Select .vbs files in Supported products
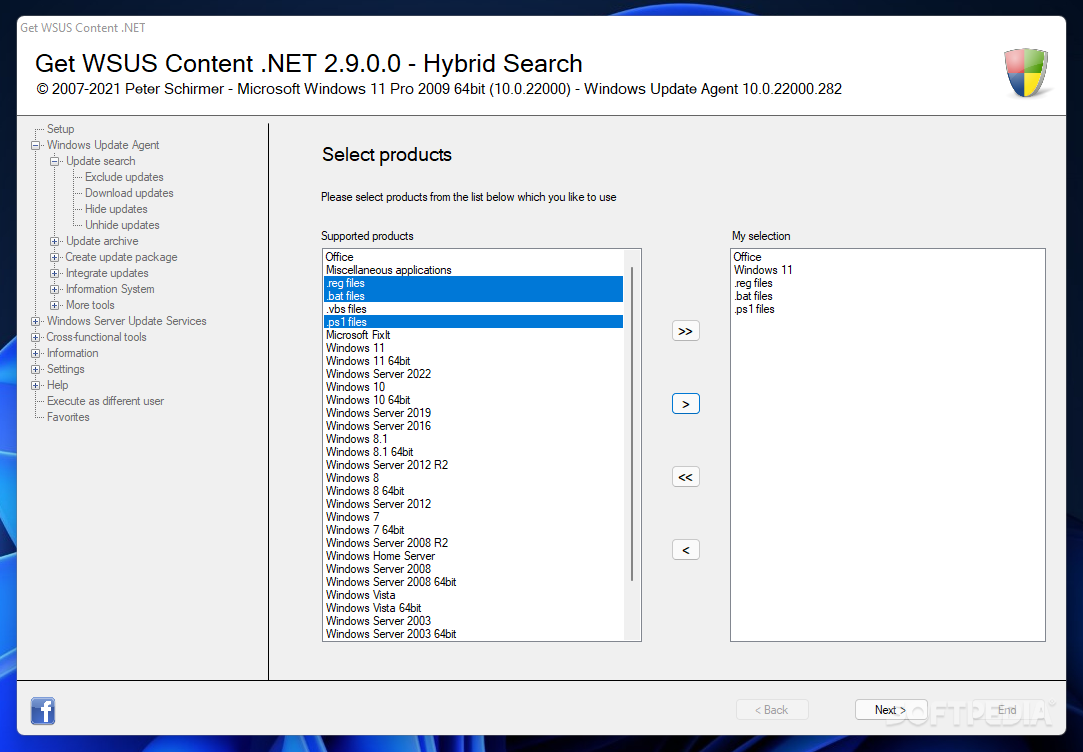Image resolution: width=1083 pixels, height=752 pixels. tap(474, 309)
